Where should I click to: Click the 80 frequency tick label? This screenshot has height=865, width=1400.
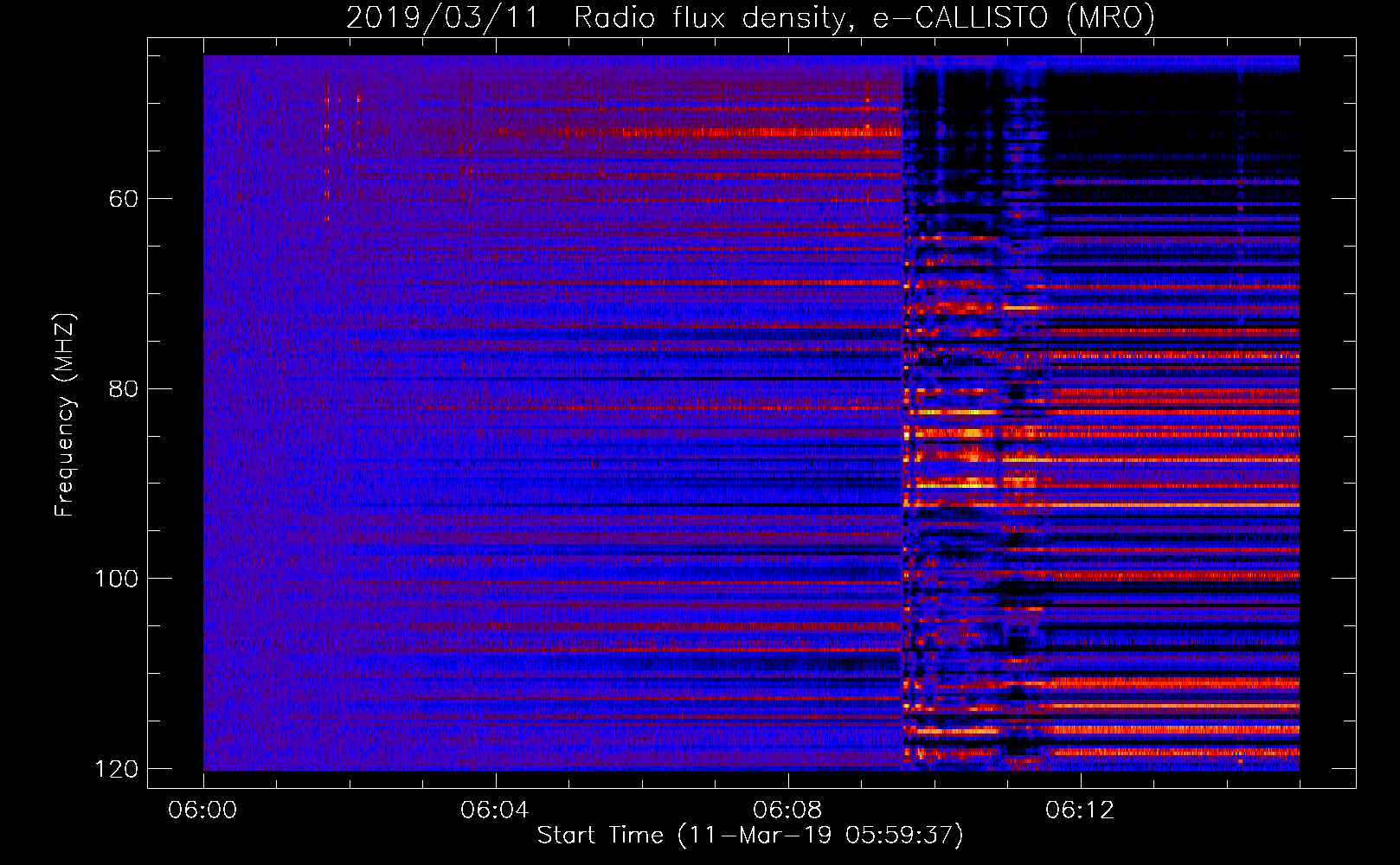[x=123, y=389]
